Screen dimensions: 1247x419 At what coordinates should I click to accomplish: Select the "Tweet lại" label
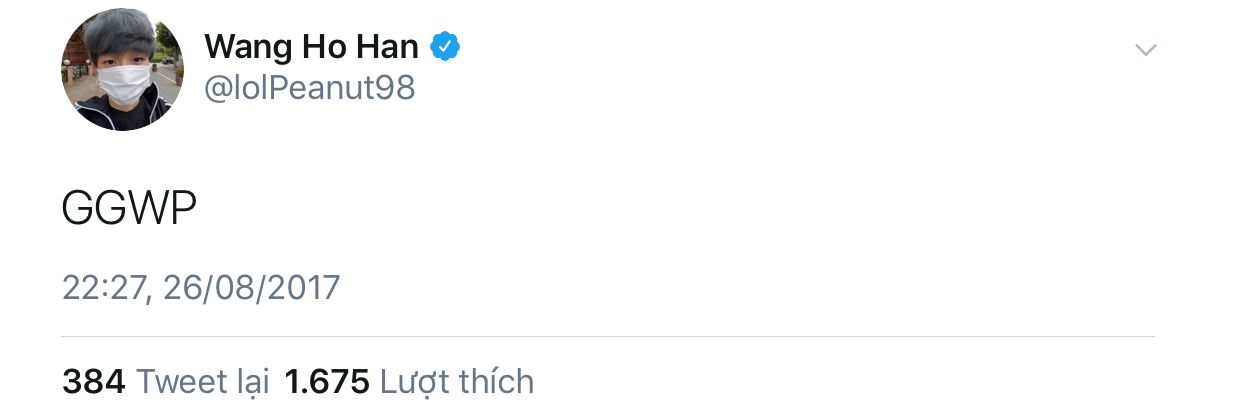(x=203, y=381)
